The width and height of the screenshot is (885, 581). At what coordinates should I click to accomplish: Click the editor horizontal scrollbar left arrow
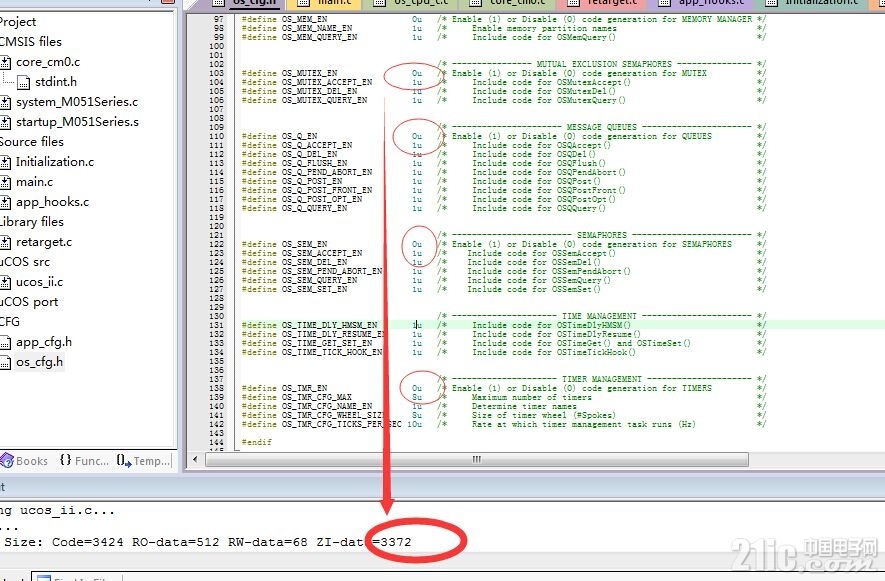pos(195,460)
